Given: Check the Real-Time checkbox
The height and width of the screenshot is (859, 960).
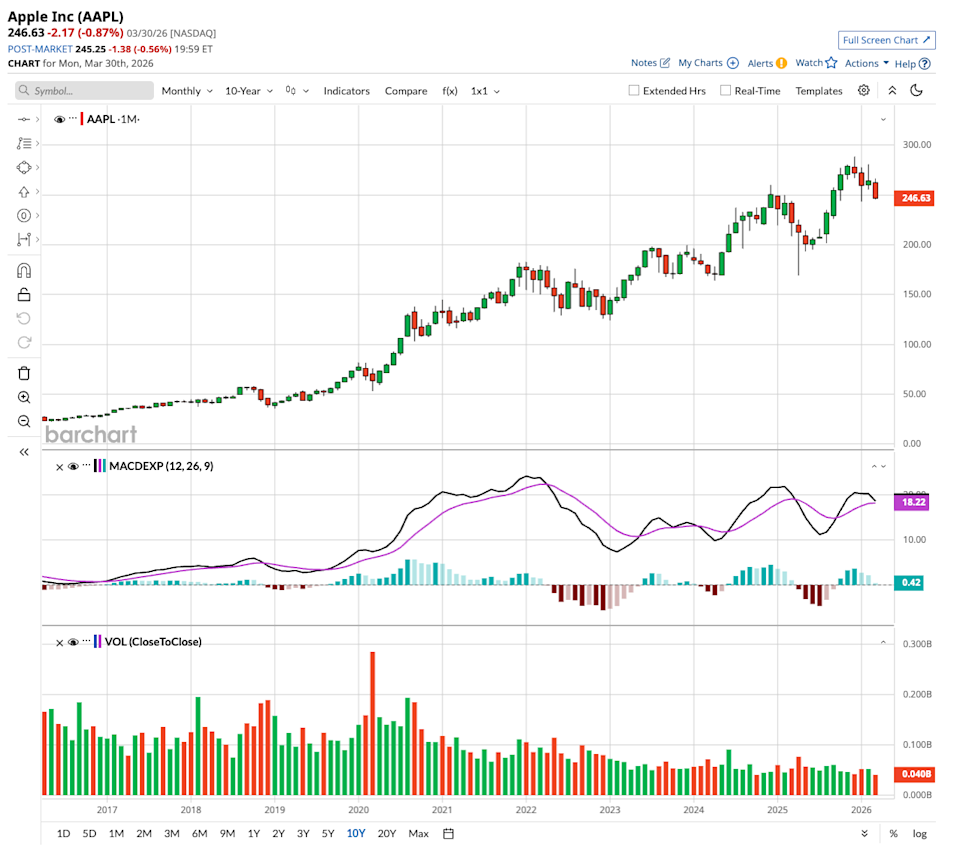Looking at the screenshot, I should (725, 91).
